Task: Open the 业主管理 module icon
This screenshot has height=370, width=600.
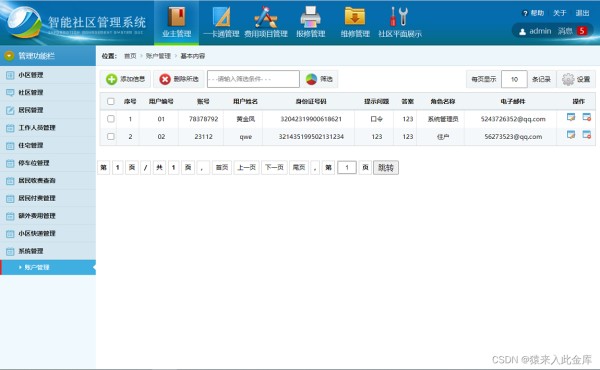Action: (x=176, y=17)
